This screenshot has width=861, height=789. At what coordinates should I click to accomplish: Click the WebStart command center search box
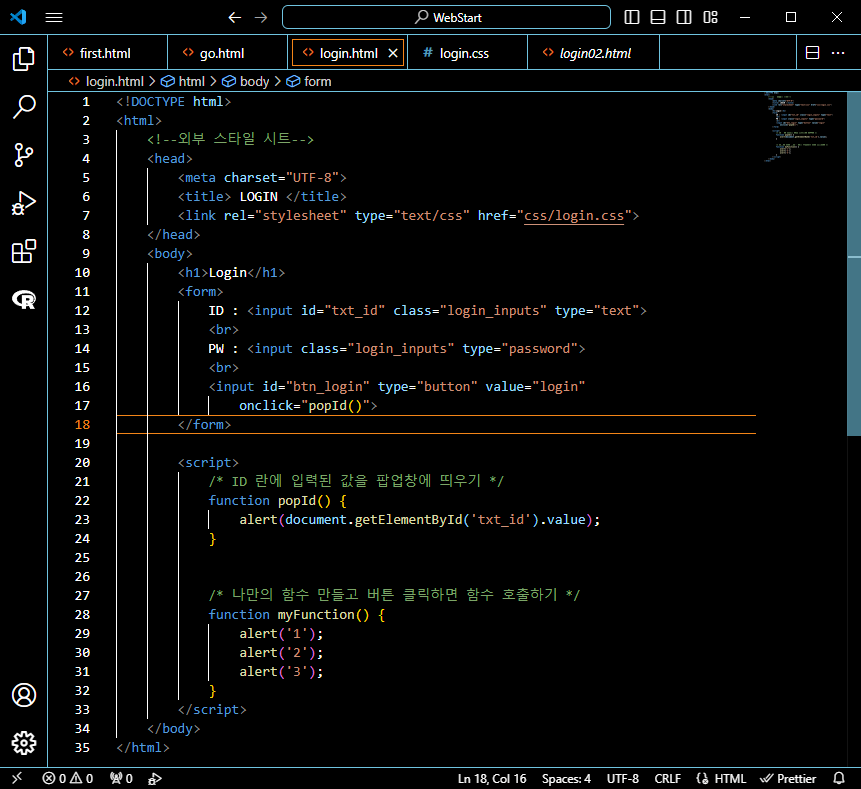(x=446, y=17)
